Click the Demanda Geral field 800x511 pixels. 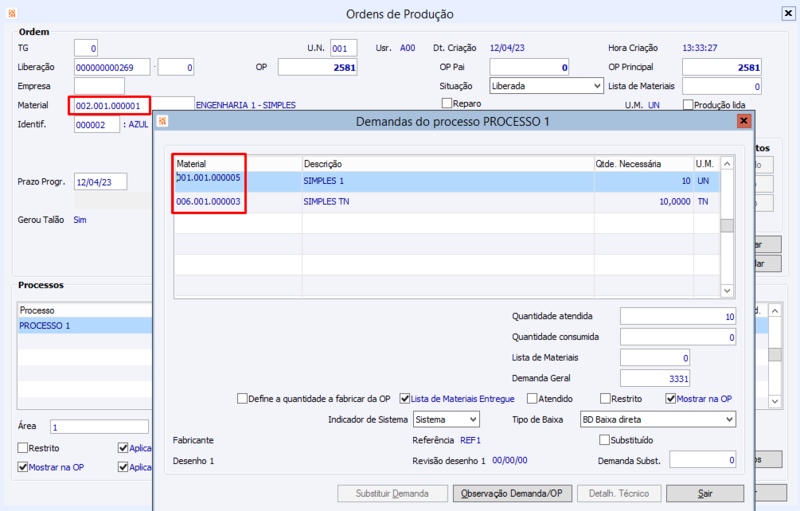tap(655, 378)
